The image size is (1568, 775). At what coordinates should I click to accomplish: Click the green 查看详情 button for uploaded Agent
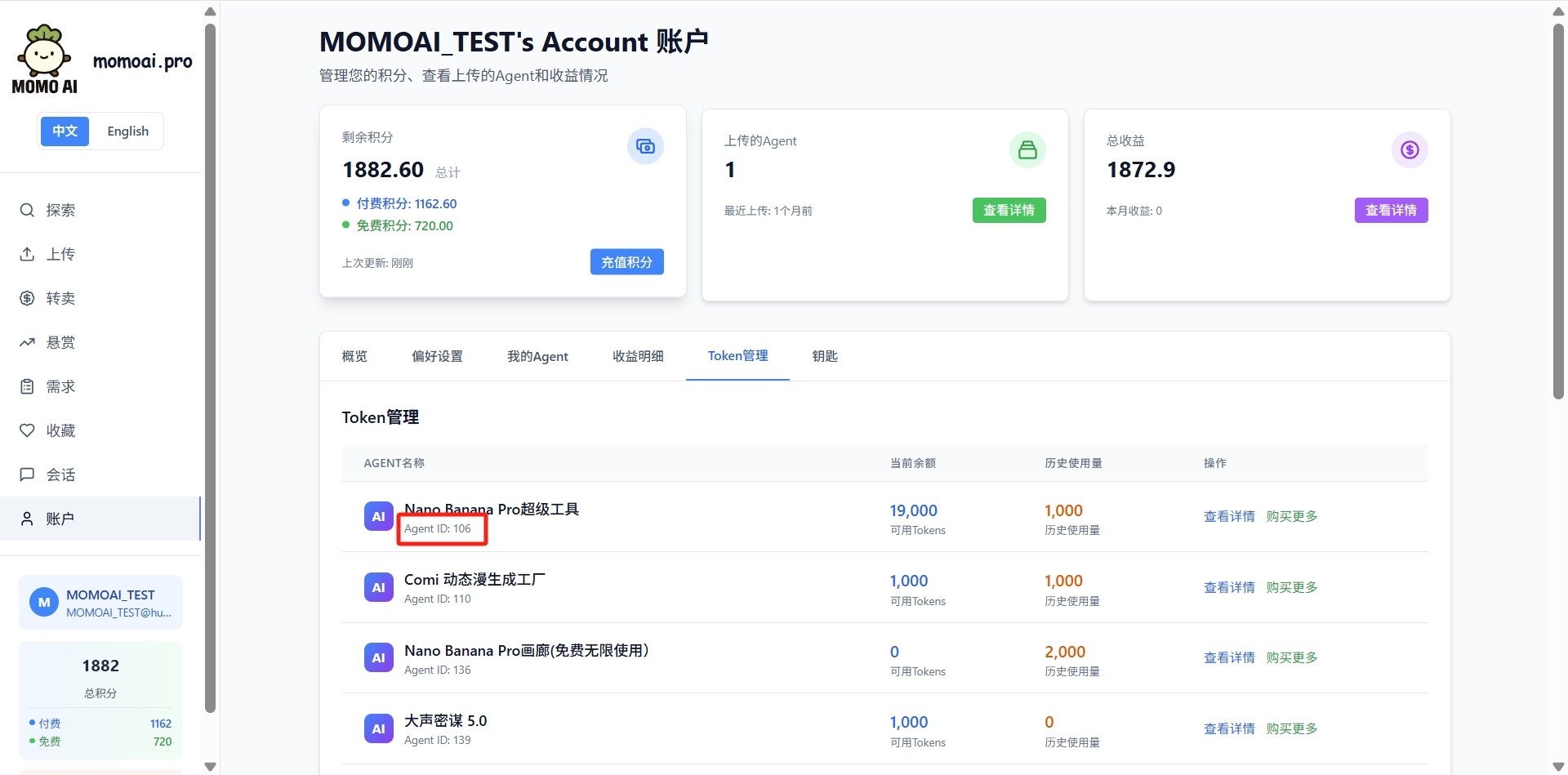1009,211
